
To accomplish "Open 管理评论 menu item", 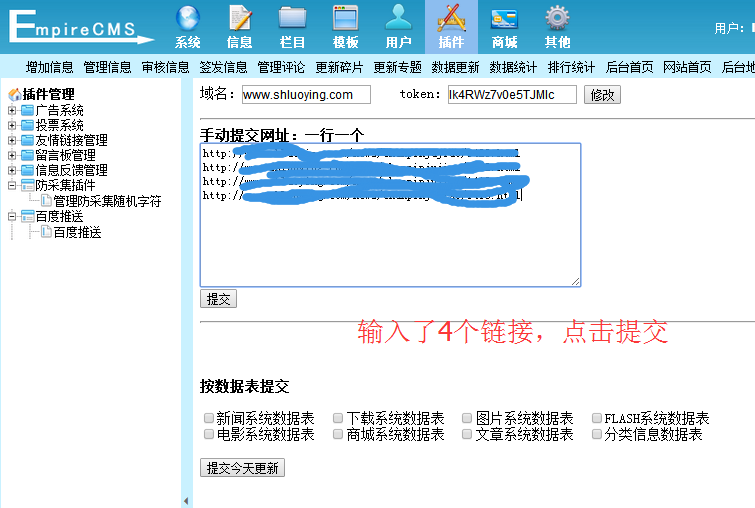I will pos(281,67).
